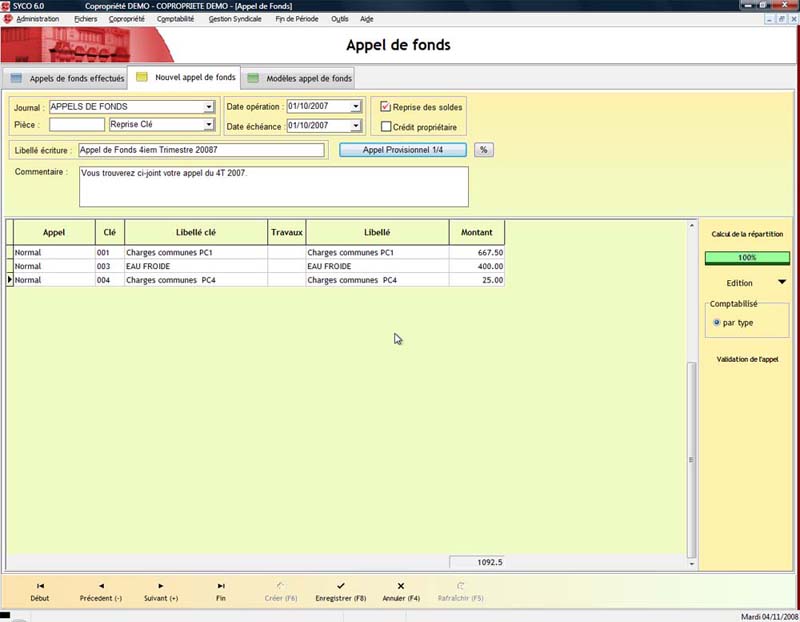Jump to last record with Fin icon
Screen dimensions: 800x622
221,586
